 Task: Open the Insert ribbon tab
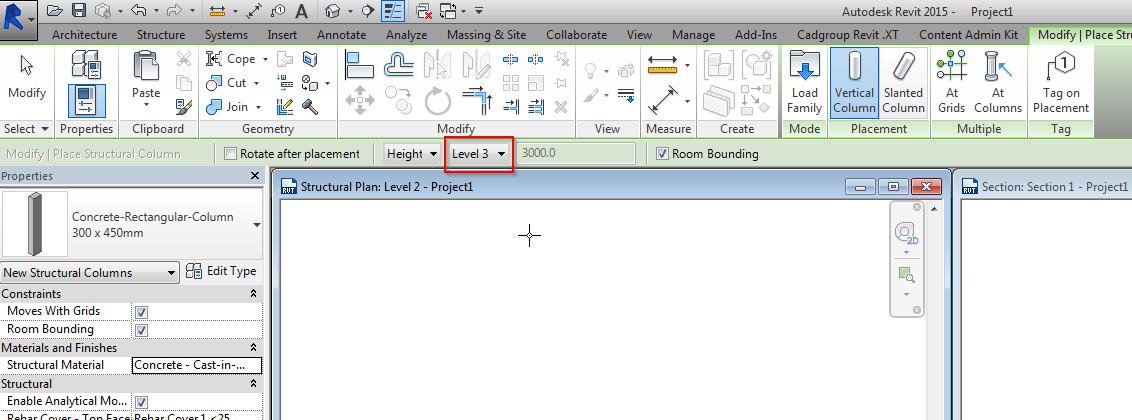pos(282,35)
